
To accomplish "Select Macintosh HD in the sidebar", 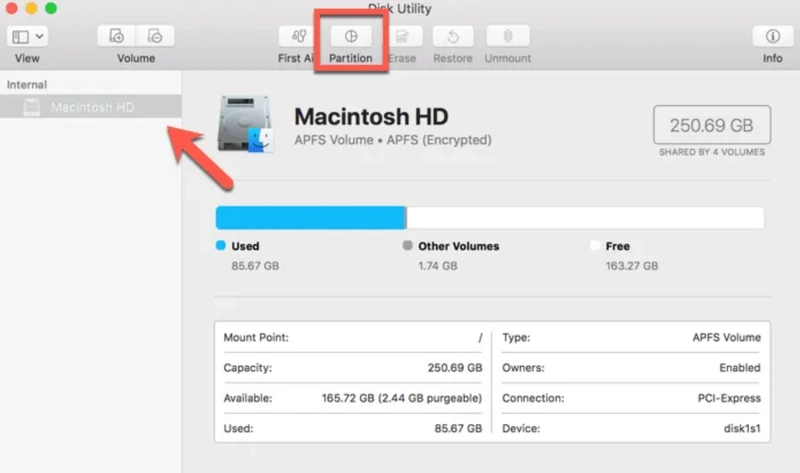I will coord(92,107).
